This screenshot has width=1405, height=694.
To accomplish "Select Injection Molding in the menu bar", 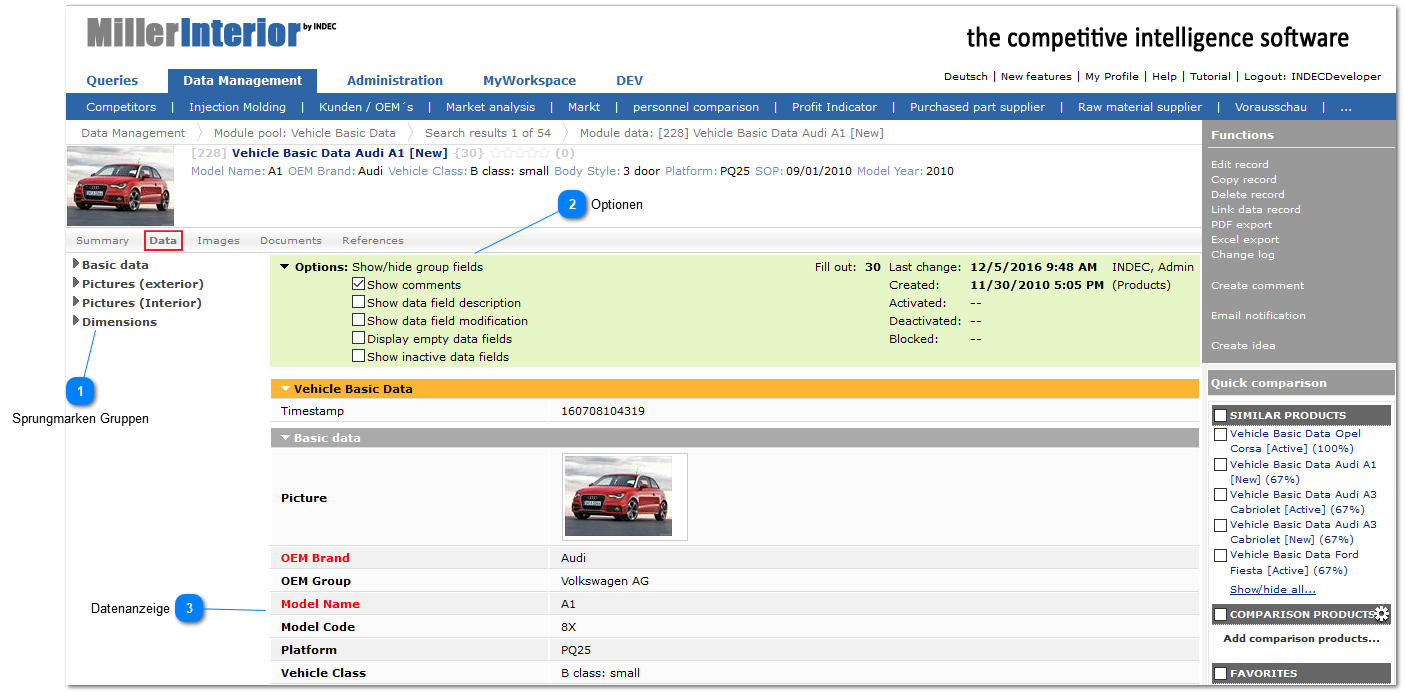I will point(237,107).
